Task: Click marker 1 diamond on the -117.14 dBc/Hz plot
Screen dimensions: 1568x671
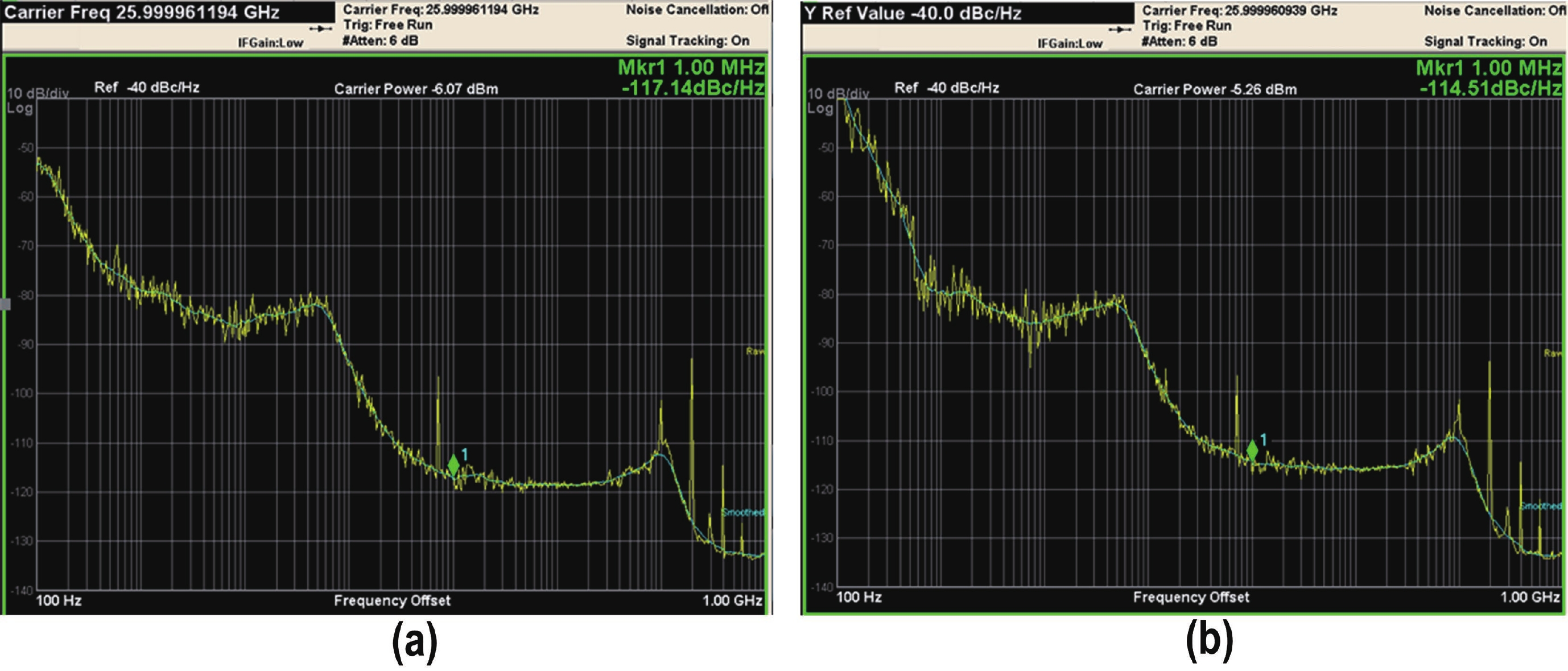Action: pyautogui.click(x=453, y=465)
